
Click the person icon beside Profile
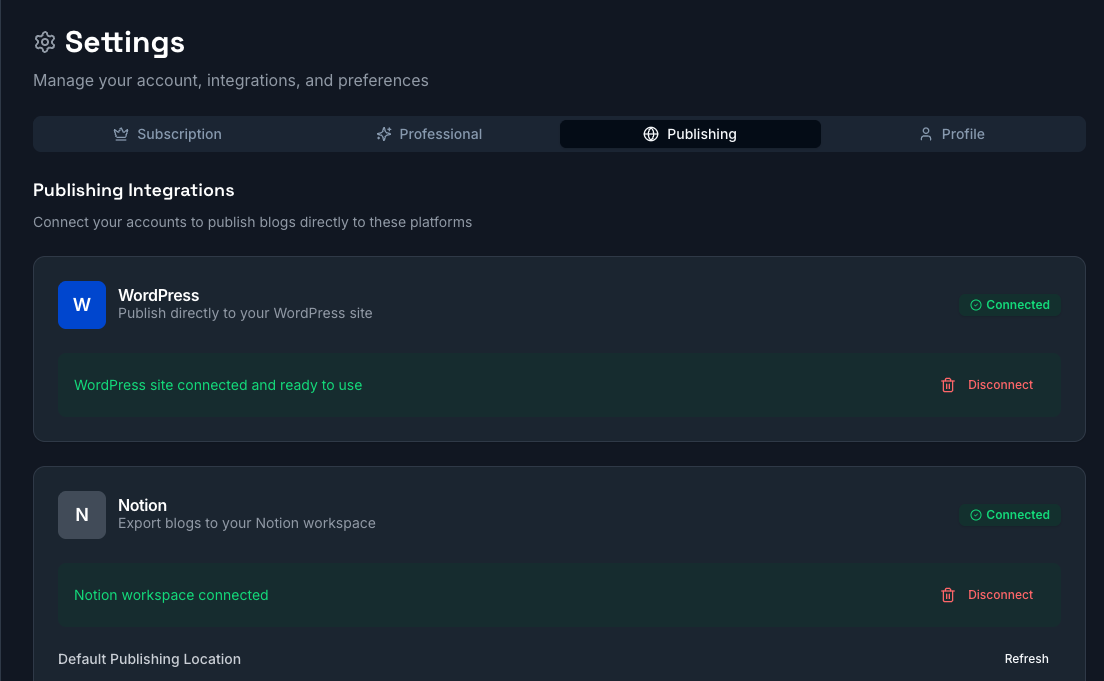[x=926, y=134]
